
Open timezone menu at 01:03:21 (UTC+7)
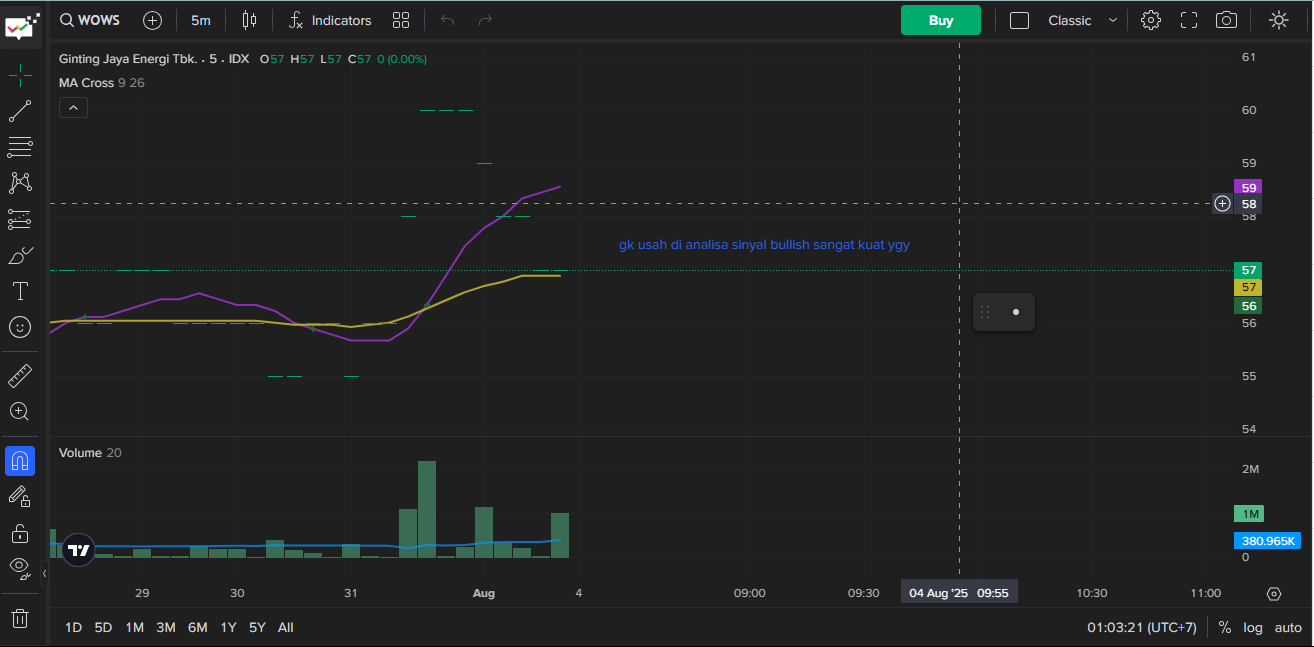pos(1141,627)
